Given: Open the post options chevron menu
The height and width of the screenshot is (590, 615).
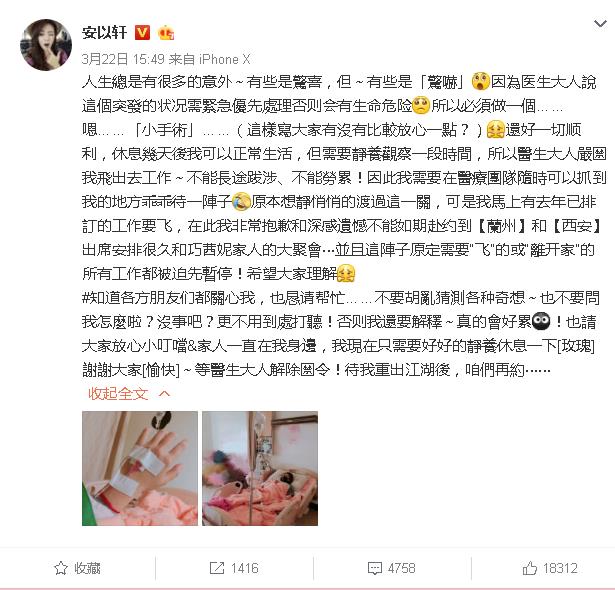Looking at the screenshot, I should [600, 24].
